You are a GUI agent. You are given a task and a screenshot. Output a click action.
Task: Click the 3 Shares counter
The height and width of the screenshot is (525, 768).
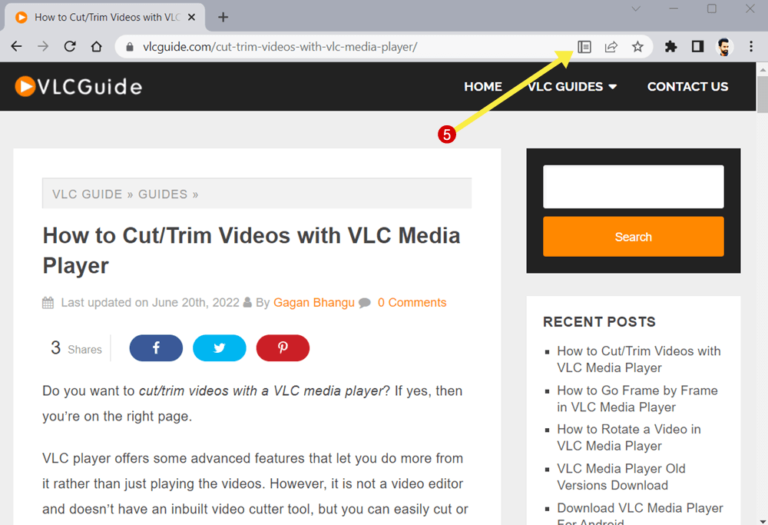[x=76, y=348]
